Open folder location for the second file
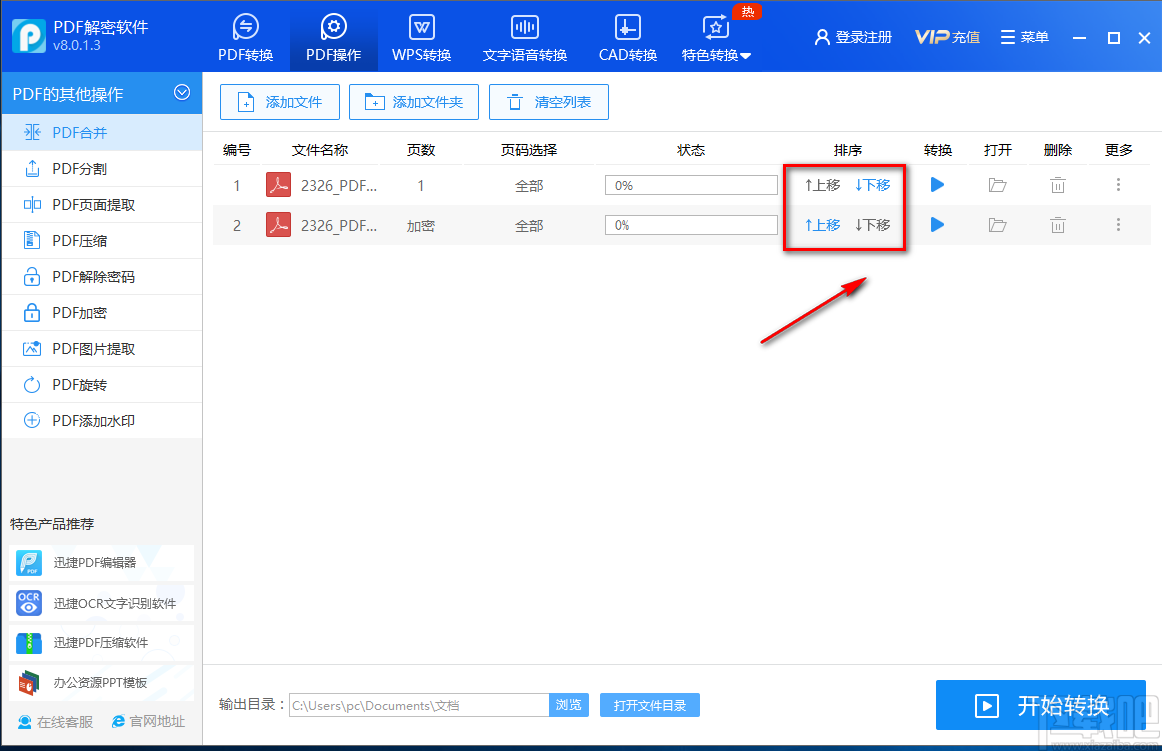 [x=997, y=225]
